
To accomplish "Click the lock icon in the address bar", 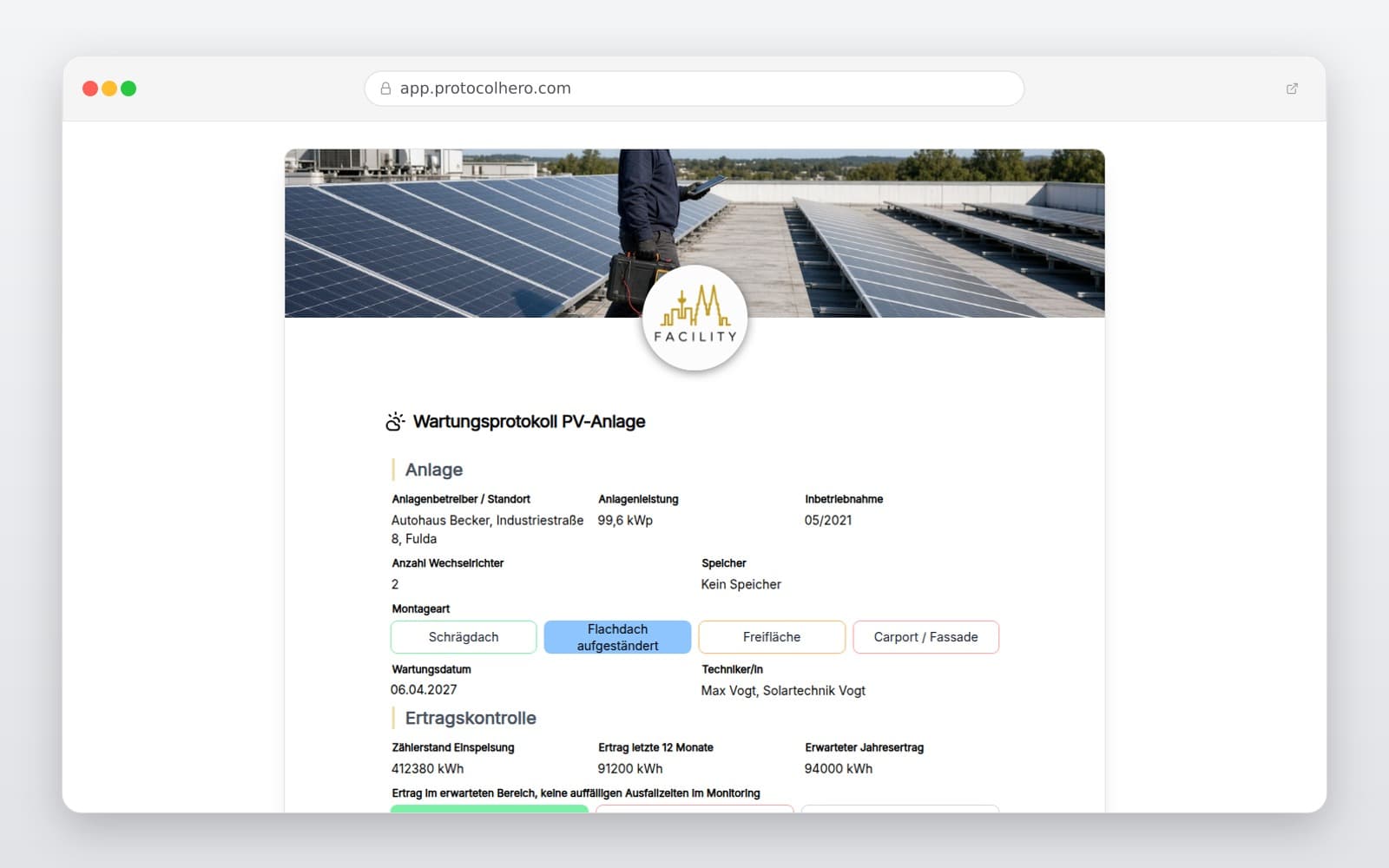I will click(x=385, y=89).
